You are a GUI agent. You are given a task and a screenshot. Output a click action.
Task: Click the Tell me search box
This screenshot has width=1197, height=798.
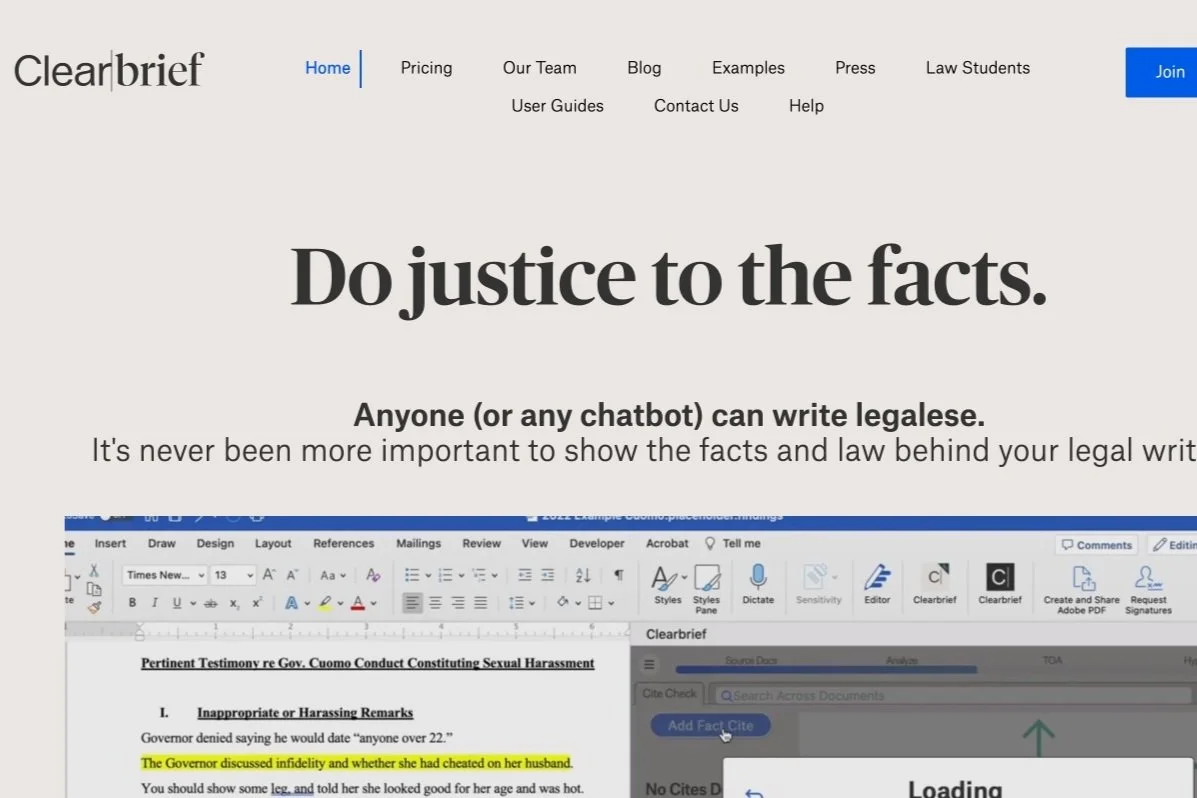coord(733,544)
